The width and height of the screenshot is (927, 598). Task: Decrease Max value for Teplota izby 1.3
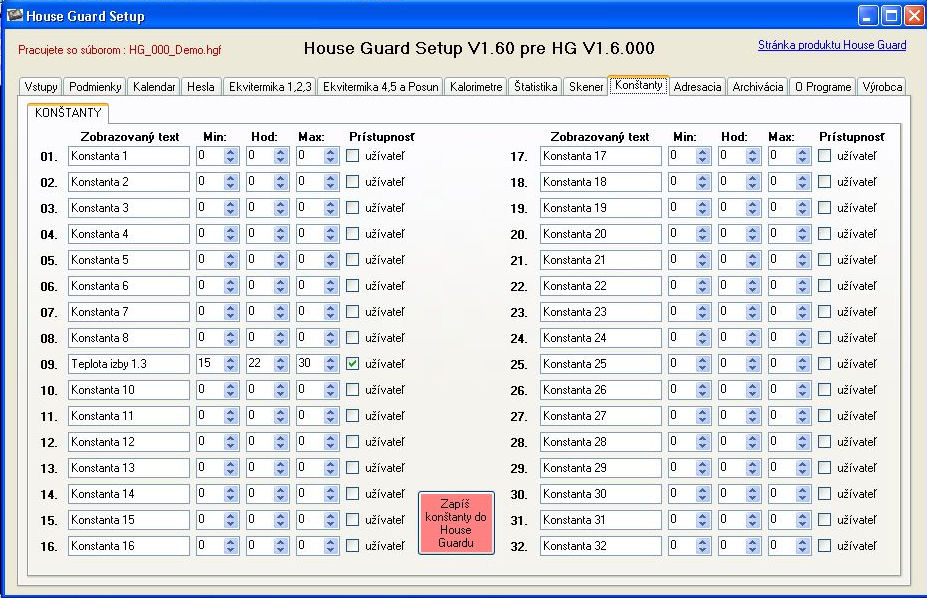[330, 368]
